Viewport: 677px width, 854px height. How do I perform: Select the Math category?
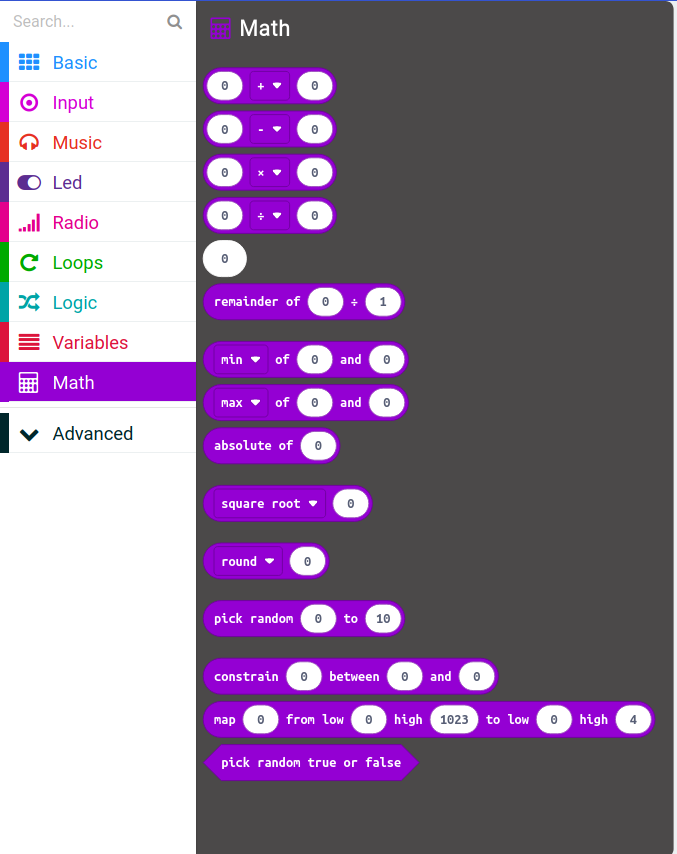[x=74, y=382]
